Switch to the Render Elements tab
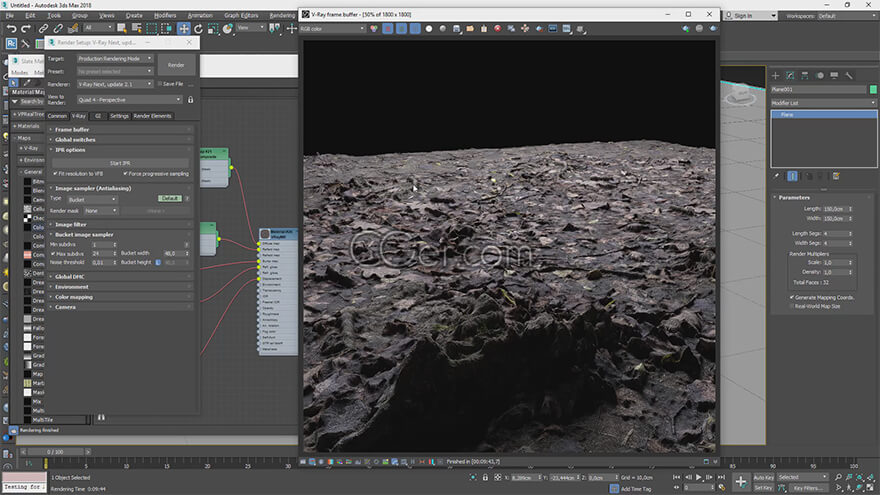The height and width of the screenshot is (495, 880). (153, 116)
